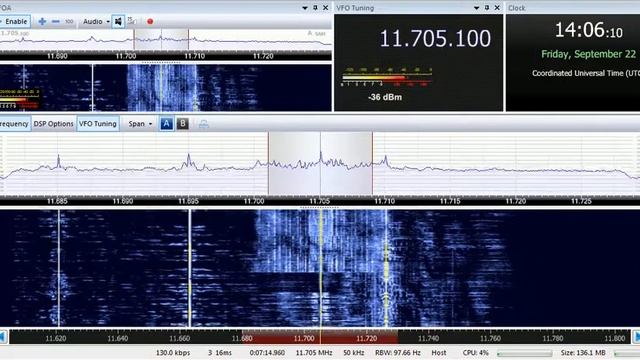Click the icon right of the speaker
The width and height of the screenshot is (640, 360).
(131, 21)
